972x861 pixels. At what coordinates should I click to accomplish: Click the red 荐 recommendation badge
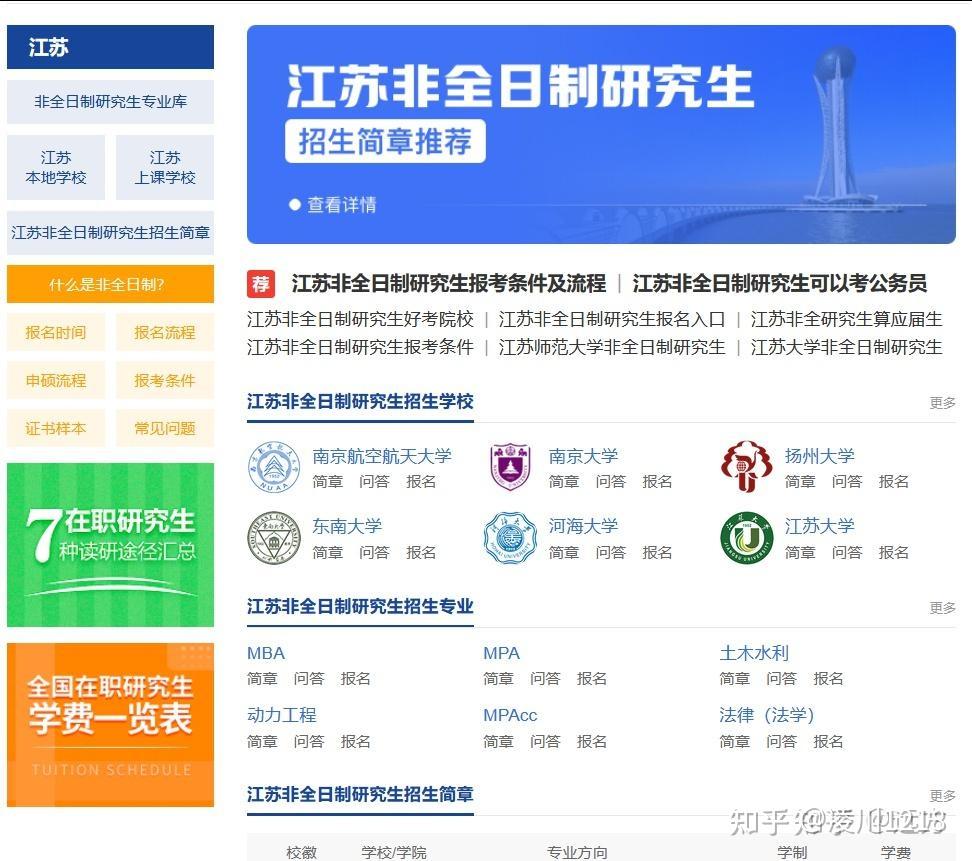[x=261, y=284]
